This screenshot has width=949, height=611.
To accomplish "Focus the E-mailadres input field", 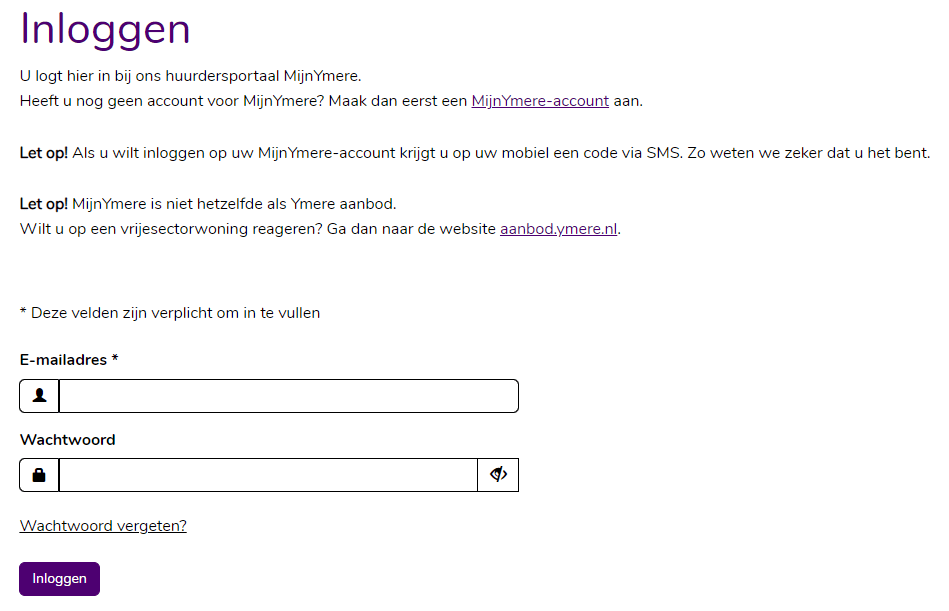I will pos(289,396).
